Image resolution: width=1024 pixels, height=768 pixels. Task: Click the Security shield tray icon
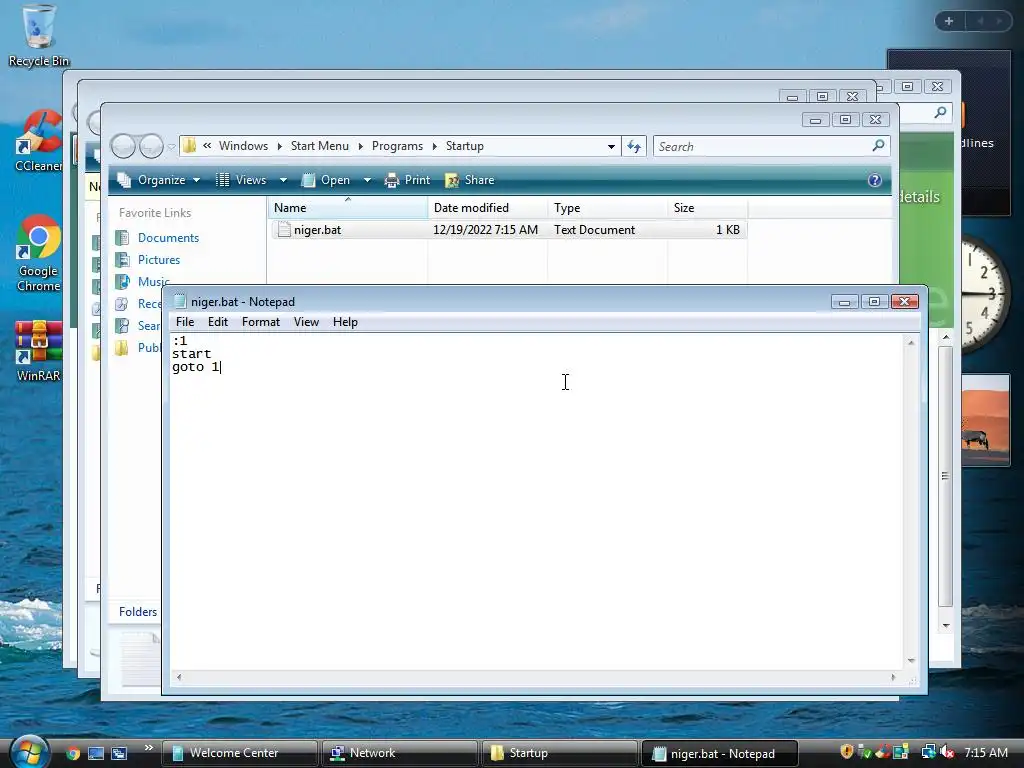[x=847, y=752]
